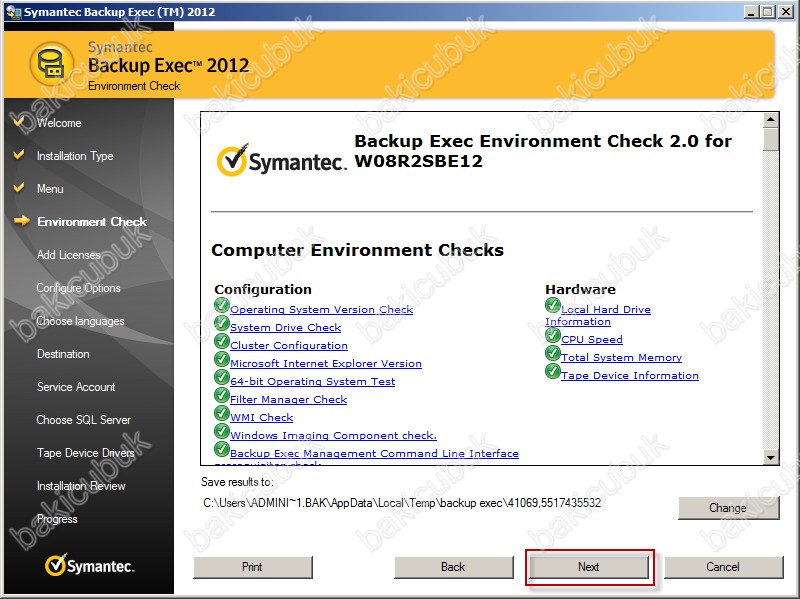Open the Backup Exec Management Command Line Interface link

(x=374, y=454)
